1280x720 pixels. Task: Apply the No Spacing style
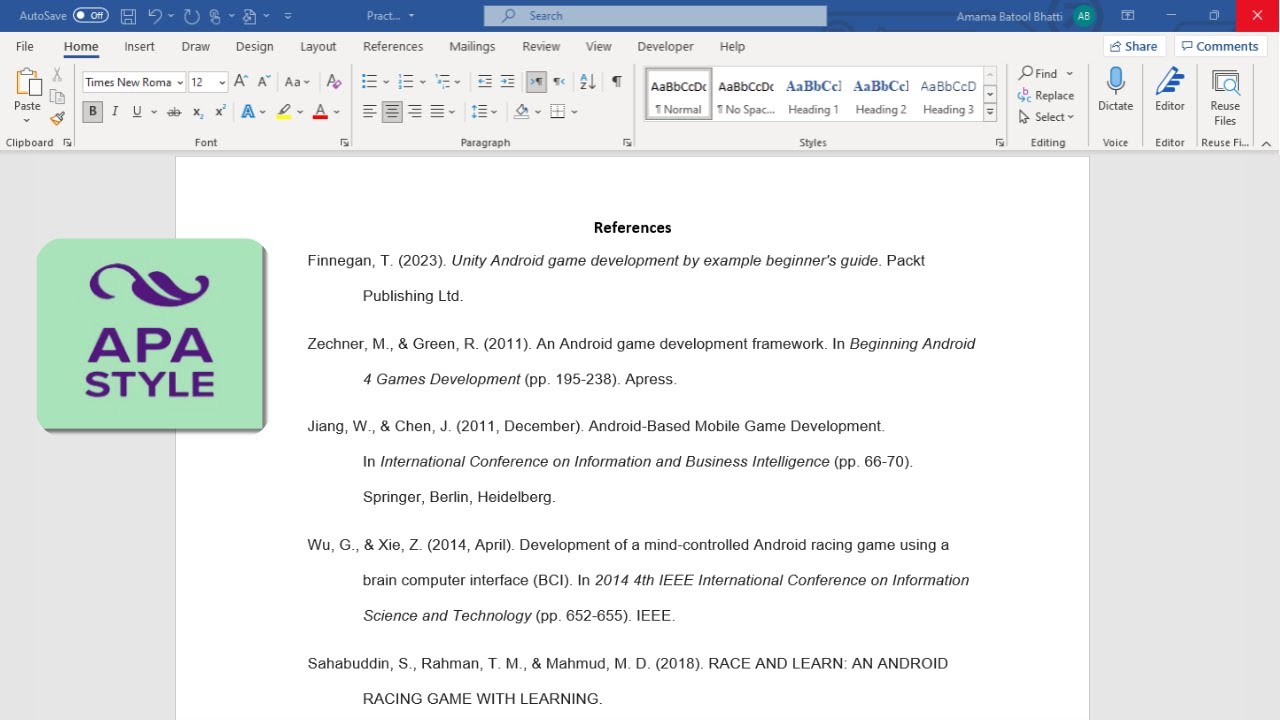746,94
